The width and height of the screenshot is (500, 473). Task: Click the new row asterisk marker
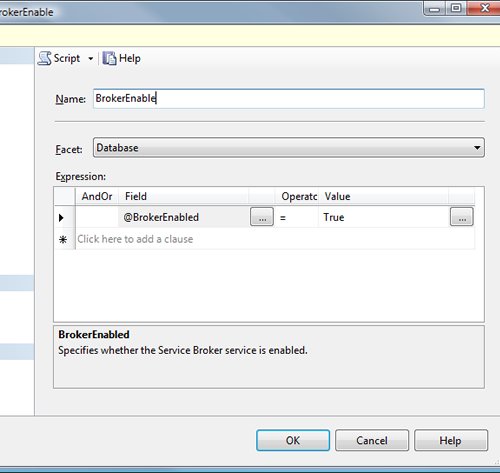coord(63,239)
